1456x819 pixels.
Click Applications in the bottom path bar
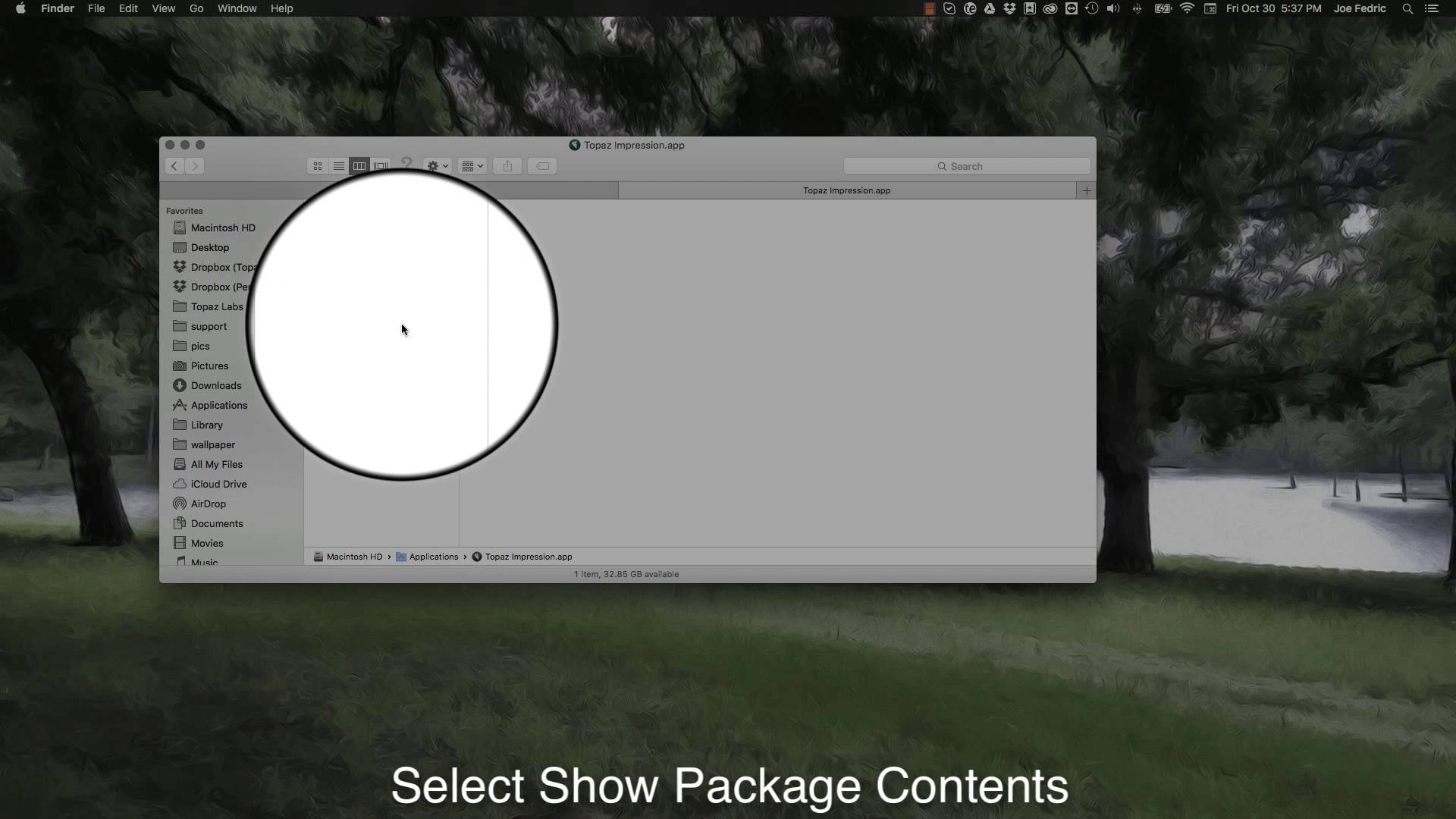coord(433,557)
